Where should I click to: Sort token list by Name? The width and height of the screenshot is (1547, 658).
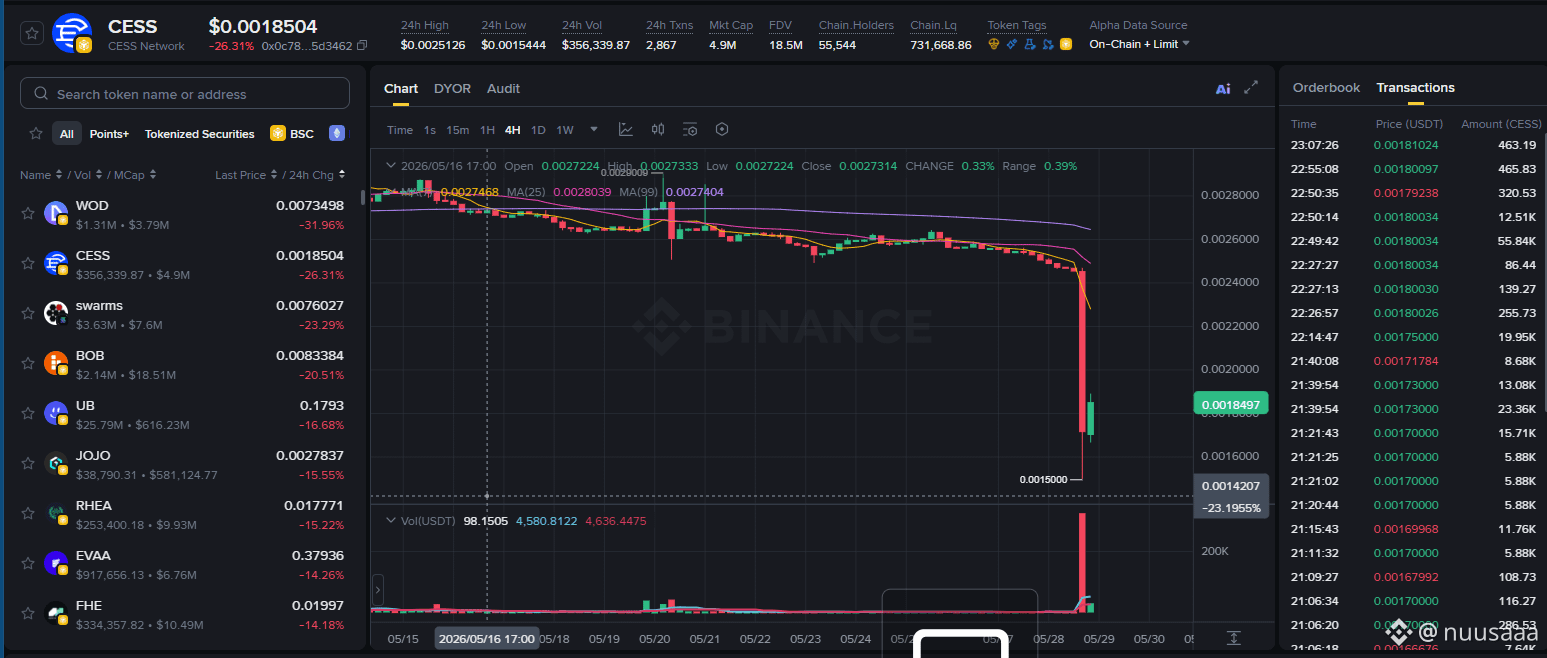coord(41,175)
